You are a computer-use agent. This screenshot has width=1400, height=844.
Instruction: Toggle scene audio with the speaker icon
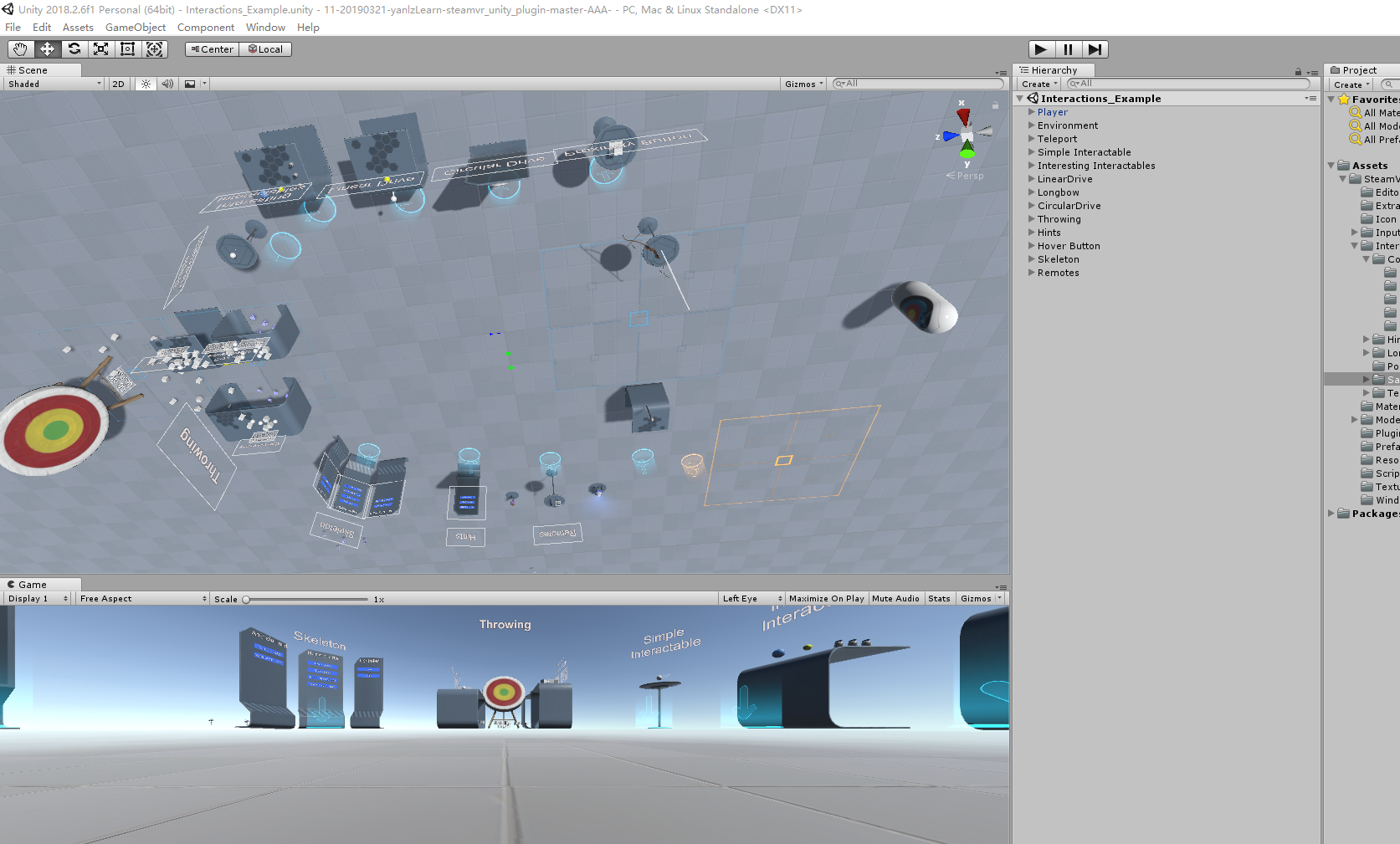pos(167,84)
